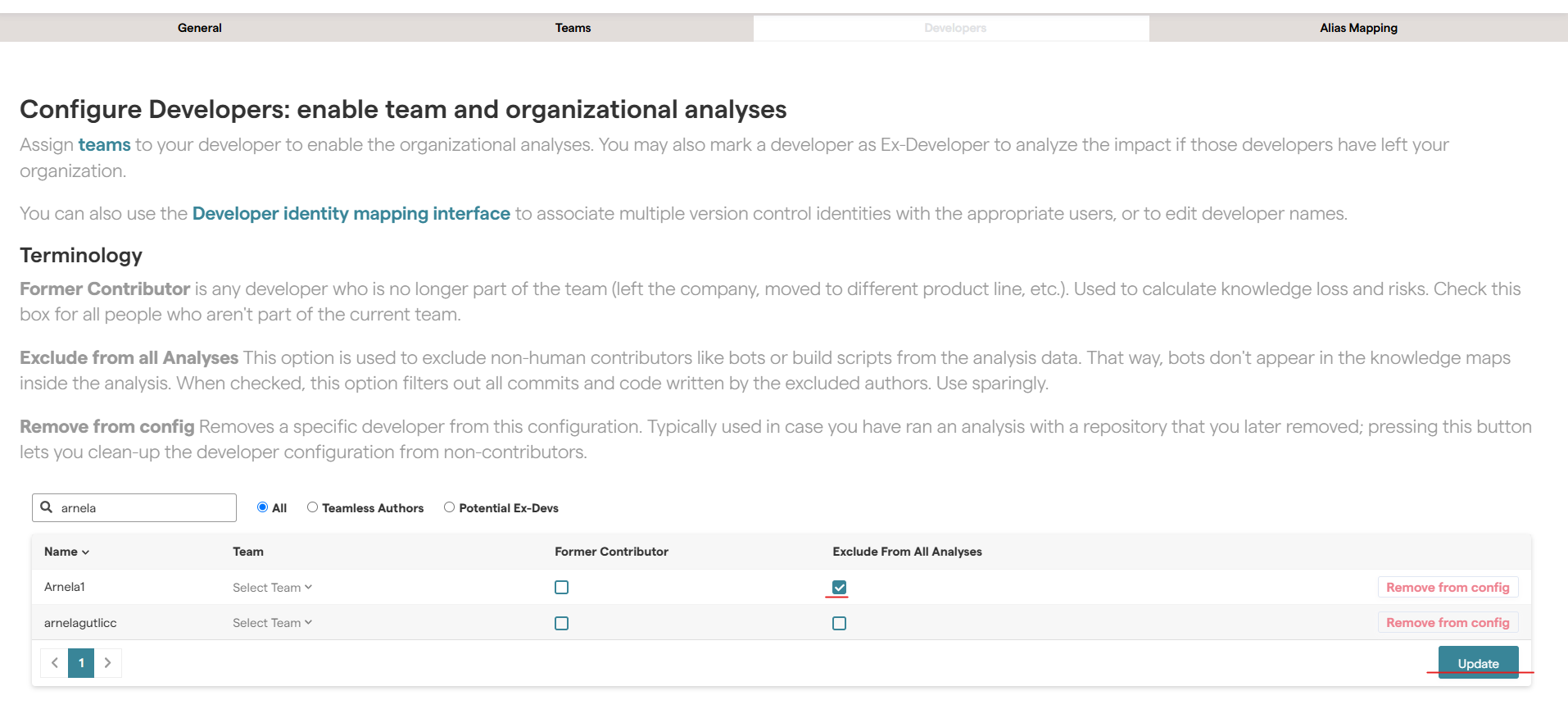Uncheck Exclude From All Analyses for Arnela1
The image size is (1568, 709).
tap(839, 588)
